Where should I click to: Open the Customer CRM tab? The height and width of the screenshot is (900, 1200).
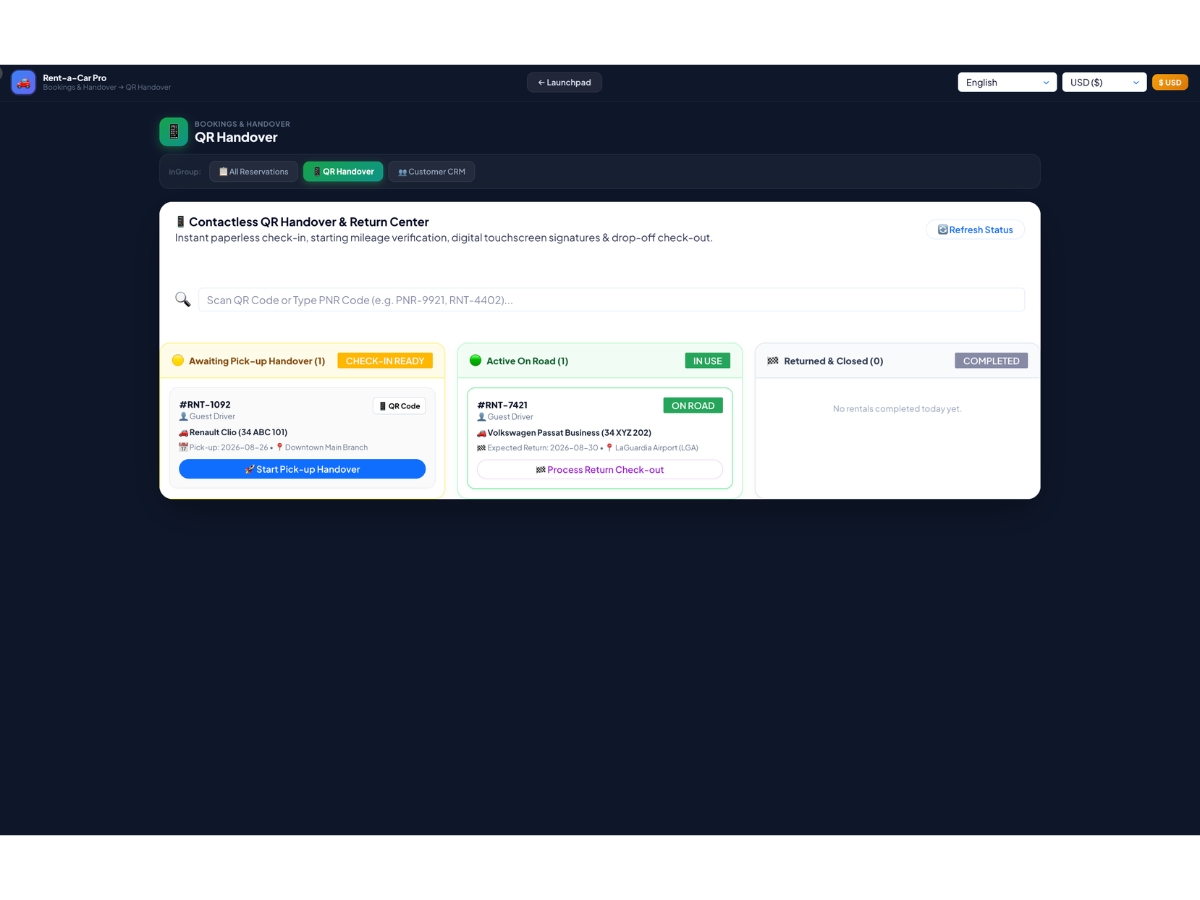pos(432,172)
